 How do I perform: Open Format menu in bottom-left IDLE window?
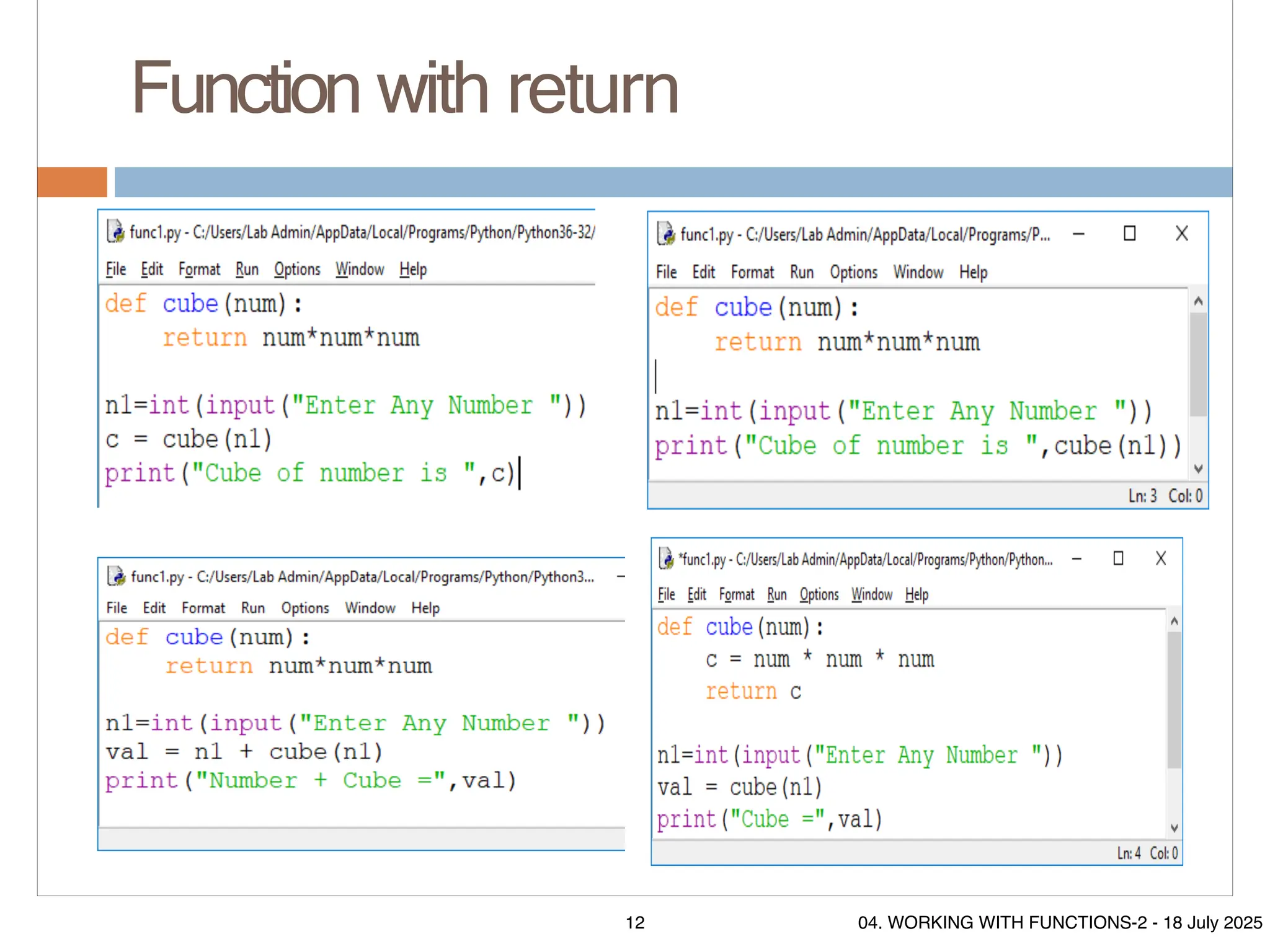pyautogui.click(x=203, y=608)
